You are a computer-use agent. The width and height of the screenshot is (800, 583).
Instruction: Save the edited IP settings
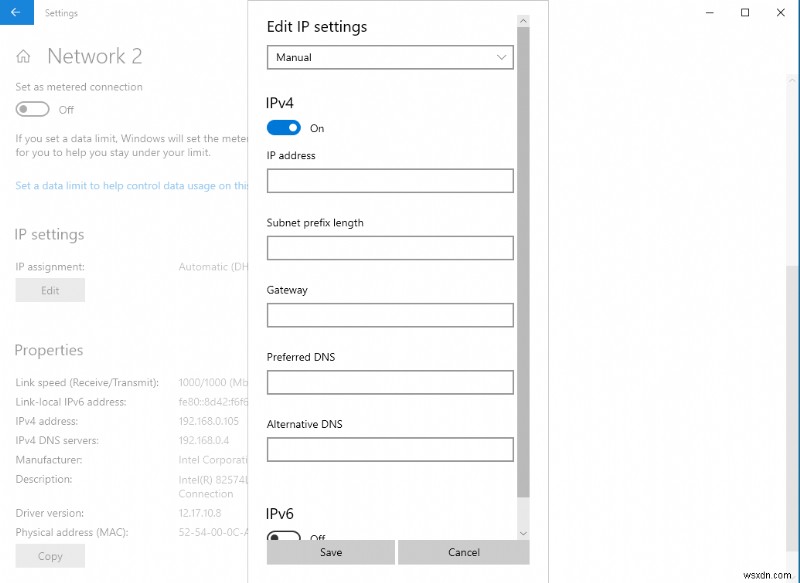click(x=330, y=551)
